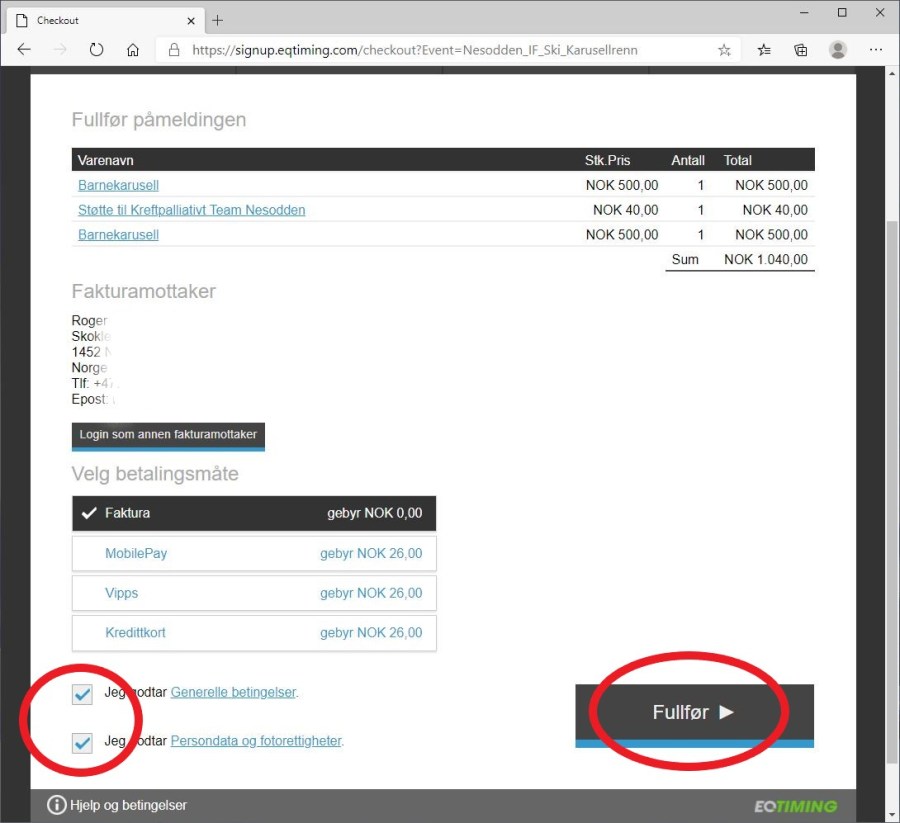Choose MobilePay payment option
The image size is (900, 823).
point(254,553)
